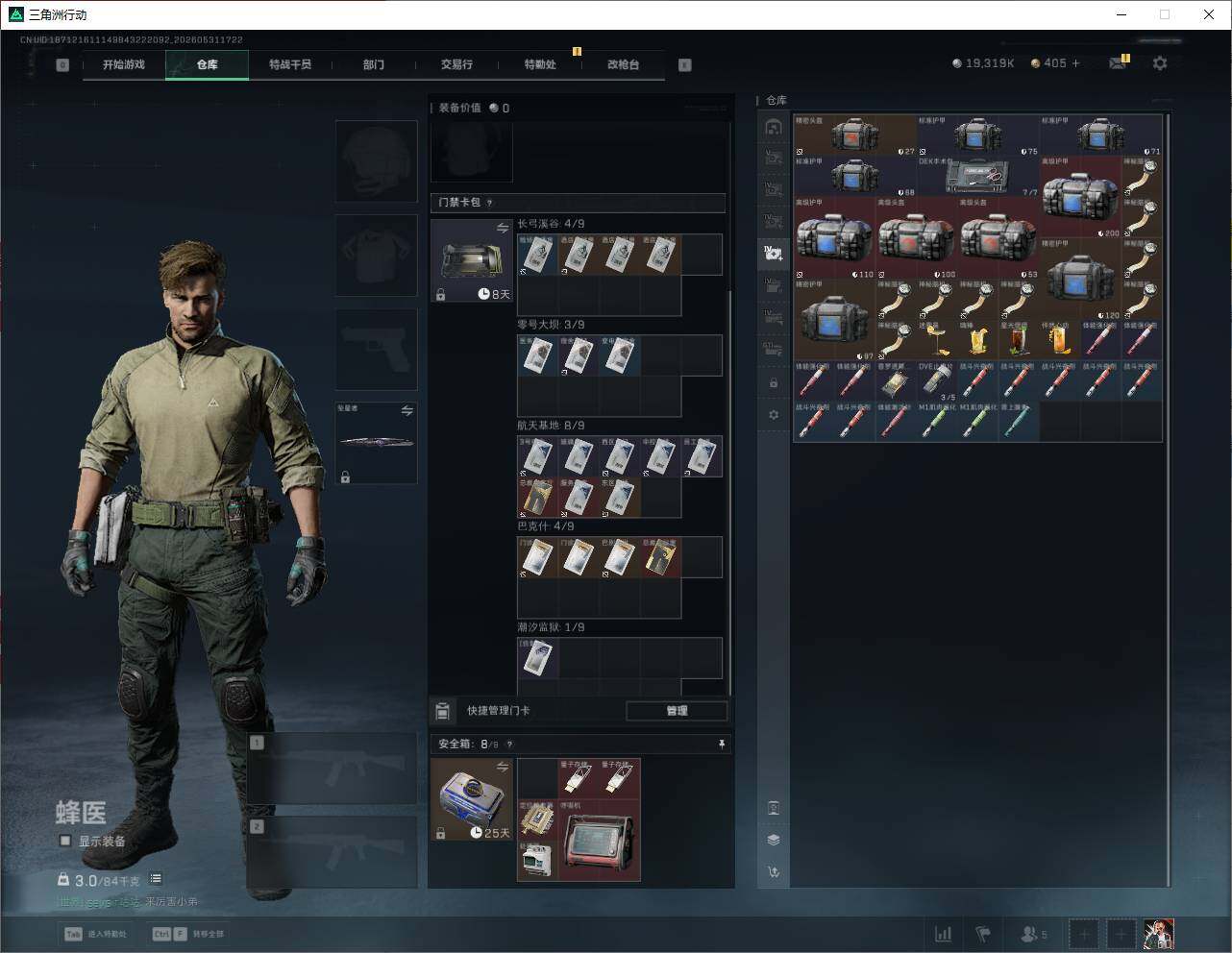Click the warehouse vertical scrollbar
Viewport: 1232px width, 953px height.
(x=1168, y=500)
